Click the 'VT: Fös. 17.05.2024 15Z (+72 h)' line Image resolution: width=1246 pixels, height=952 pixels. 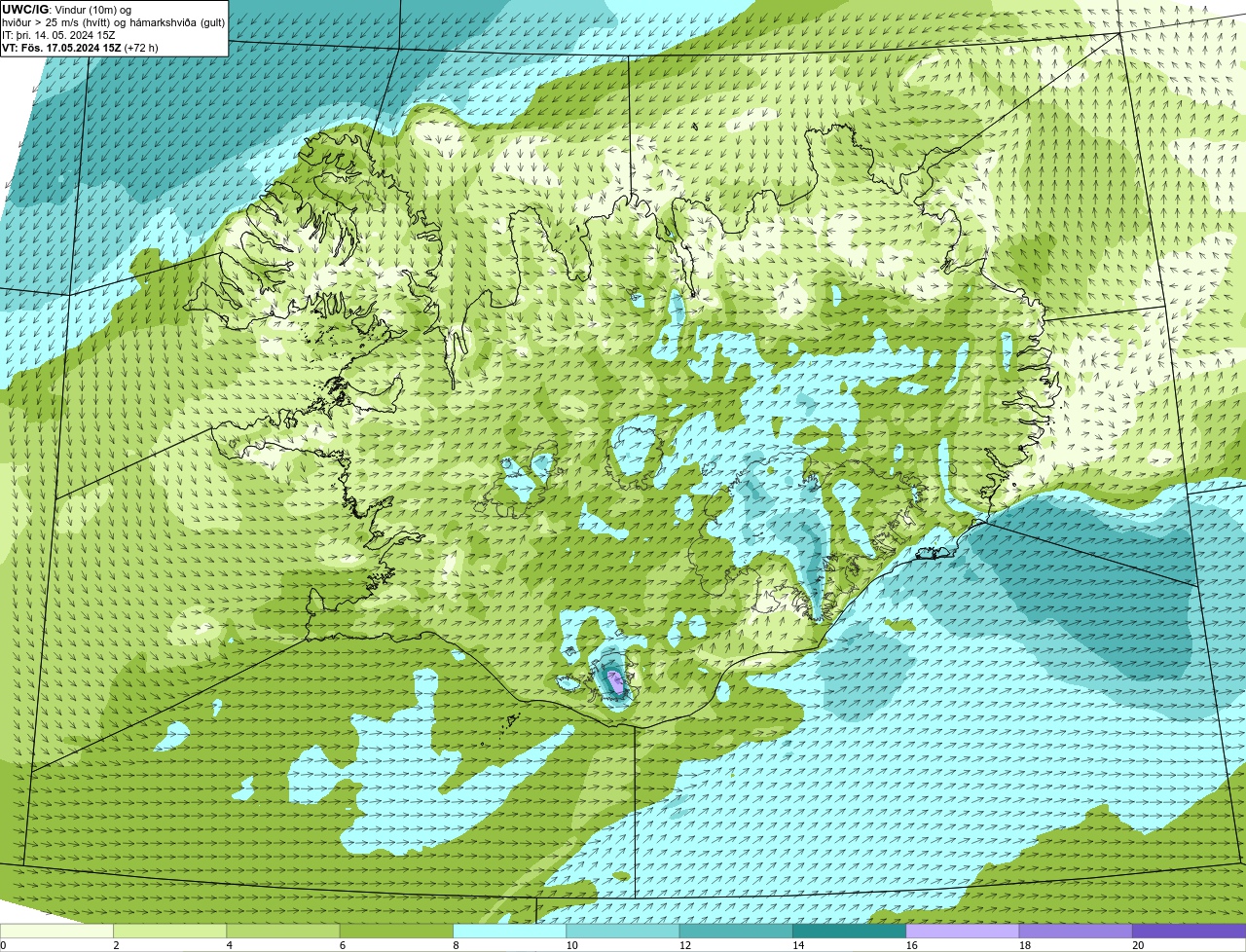tap(80, 48)
